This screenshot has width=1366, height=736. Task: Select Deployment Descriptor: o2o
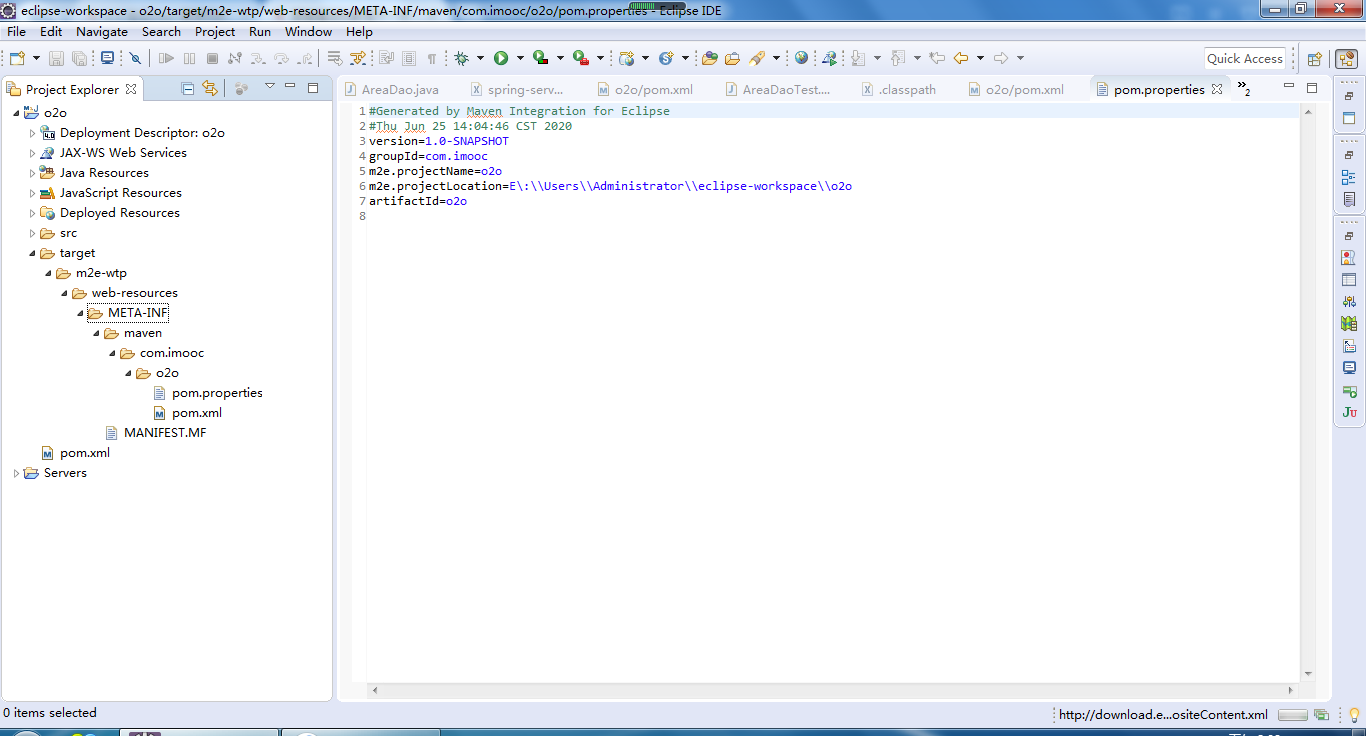click(x=142, y=133)
